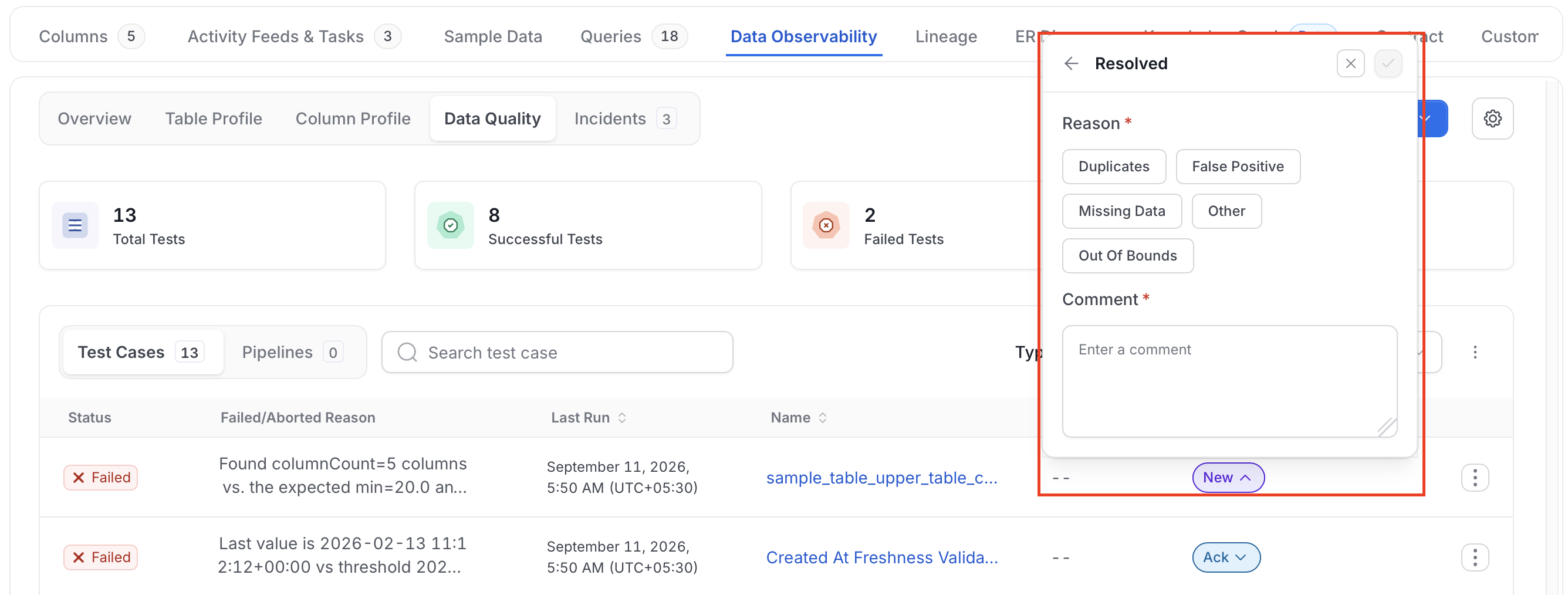Open the Overview sub-tab
Viewport: 1568px width, 595px height.
94,119
